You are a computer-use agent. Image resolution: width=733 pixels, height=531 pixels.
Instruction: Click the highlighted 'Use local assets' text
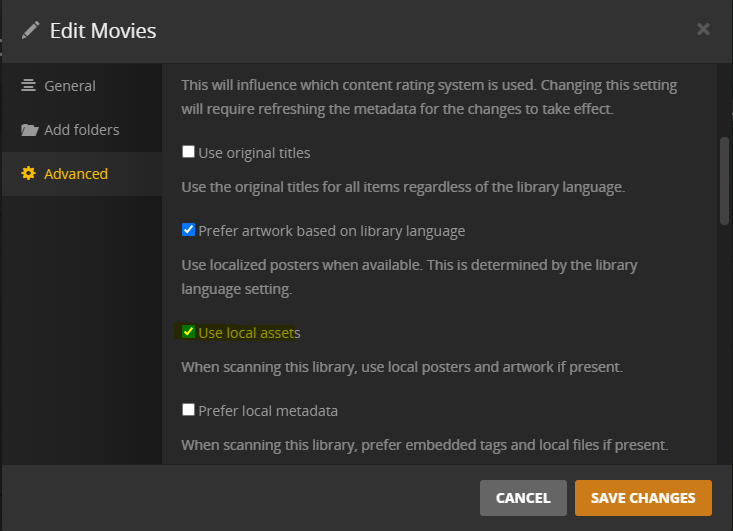point(249,332)
